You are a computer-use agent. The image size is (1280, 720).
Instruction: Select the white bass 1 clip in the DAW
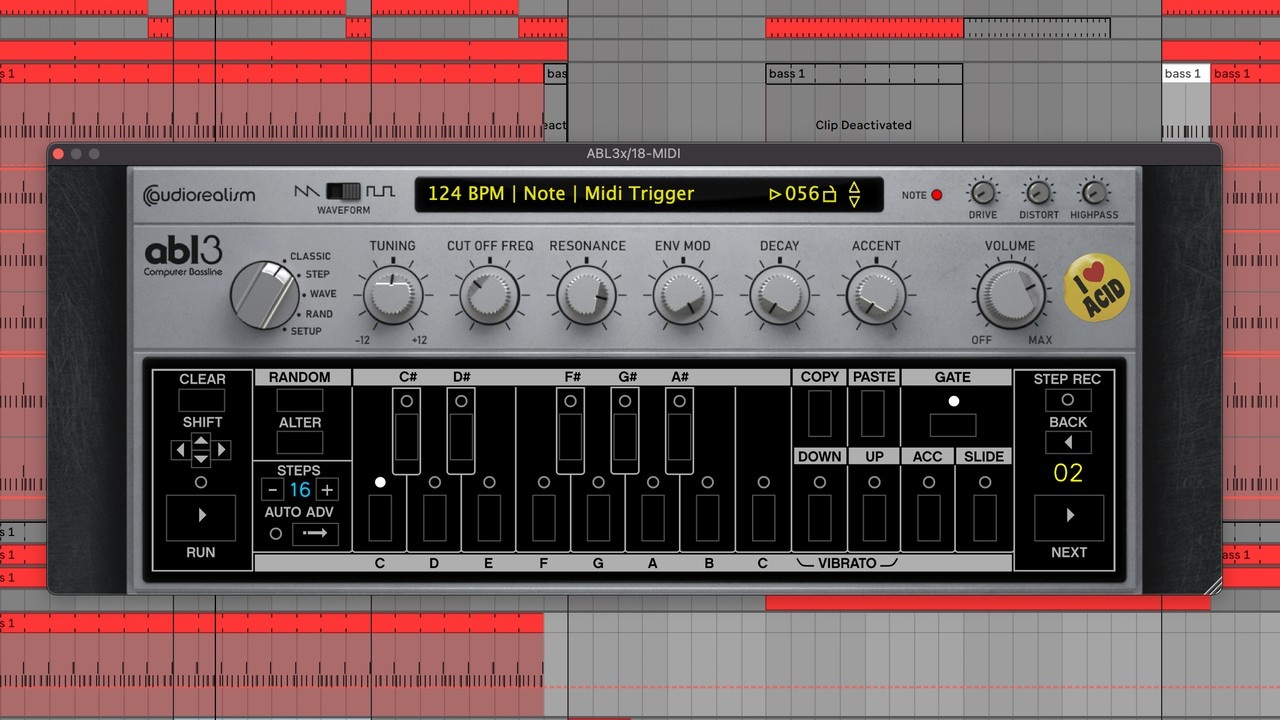[x=1186, y=74]
